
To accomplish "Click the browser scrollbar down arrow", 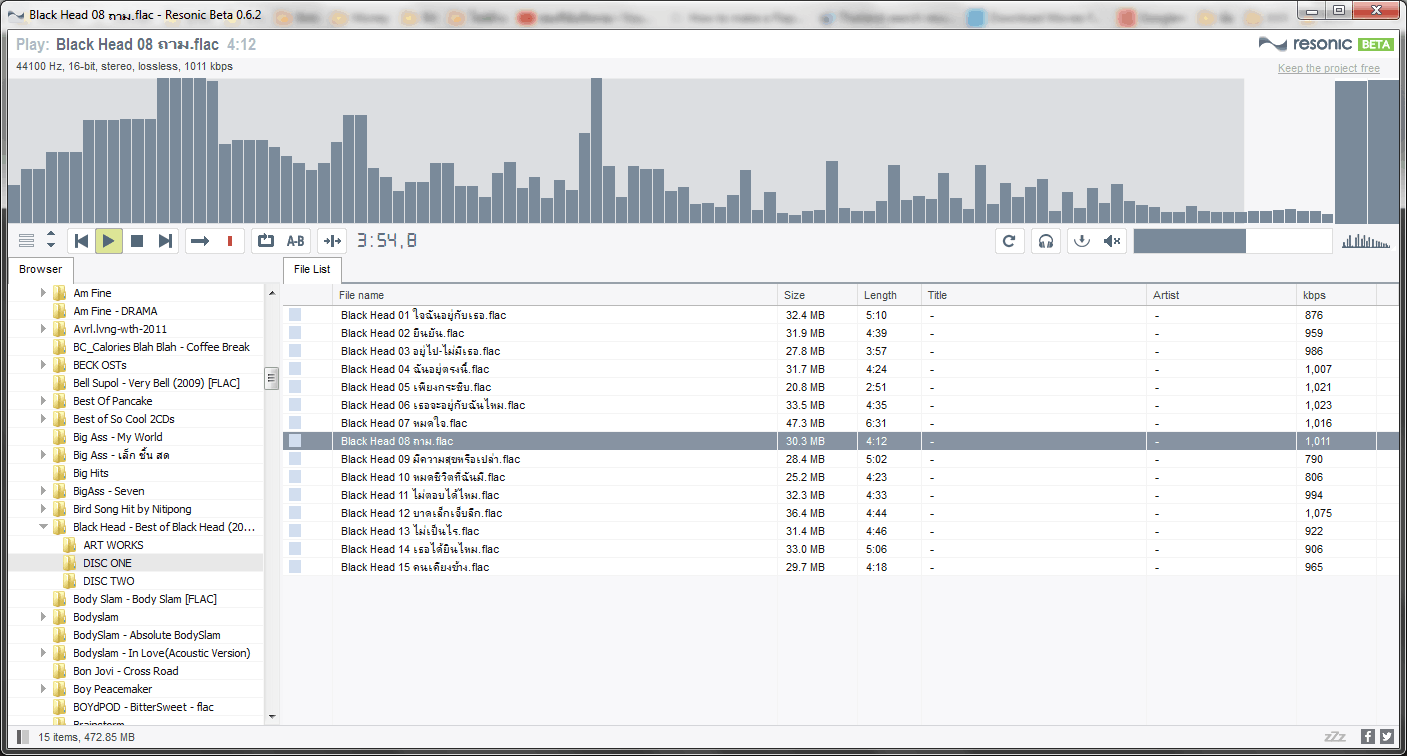I will point(271,717).
